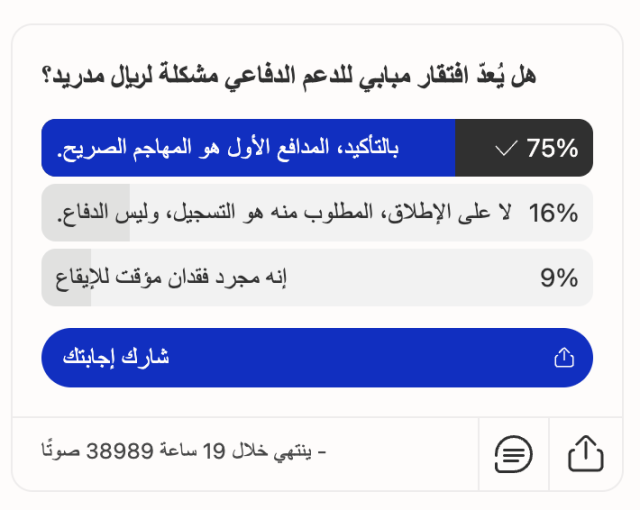Screen dimensions: 640x510
Task: Click the checkmark beside the 75% result
Action: (x=506, y=149)
